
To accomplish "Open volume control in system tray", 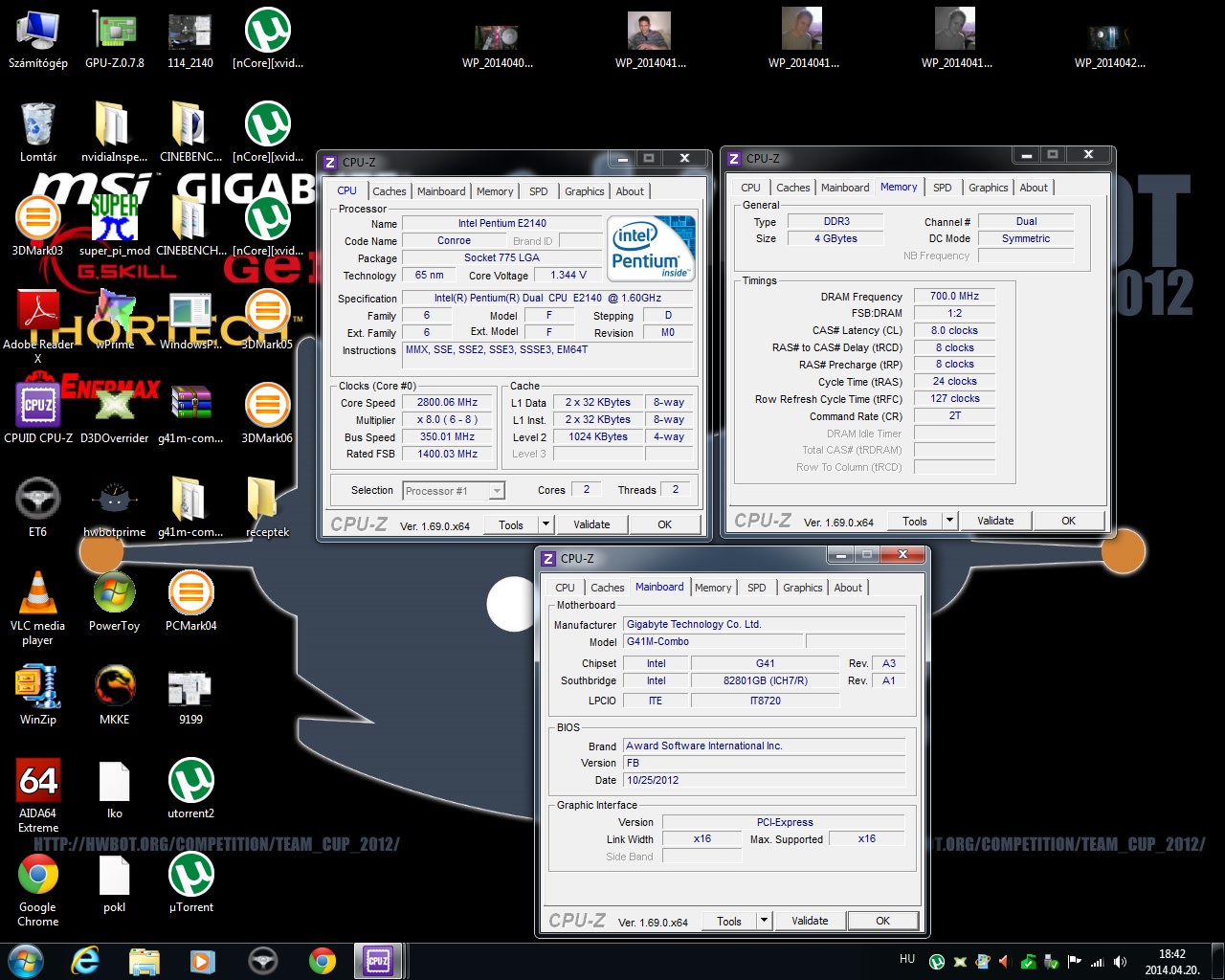I will (x=1120, y=962).
